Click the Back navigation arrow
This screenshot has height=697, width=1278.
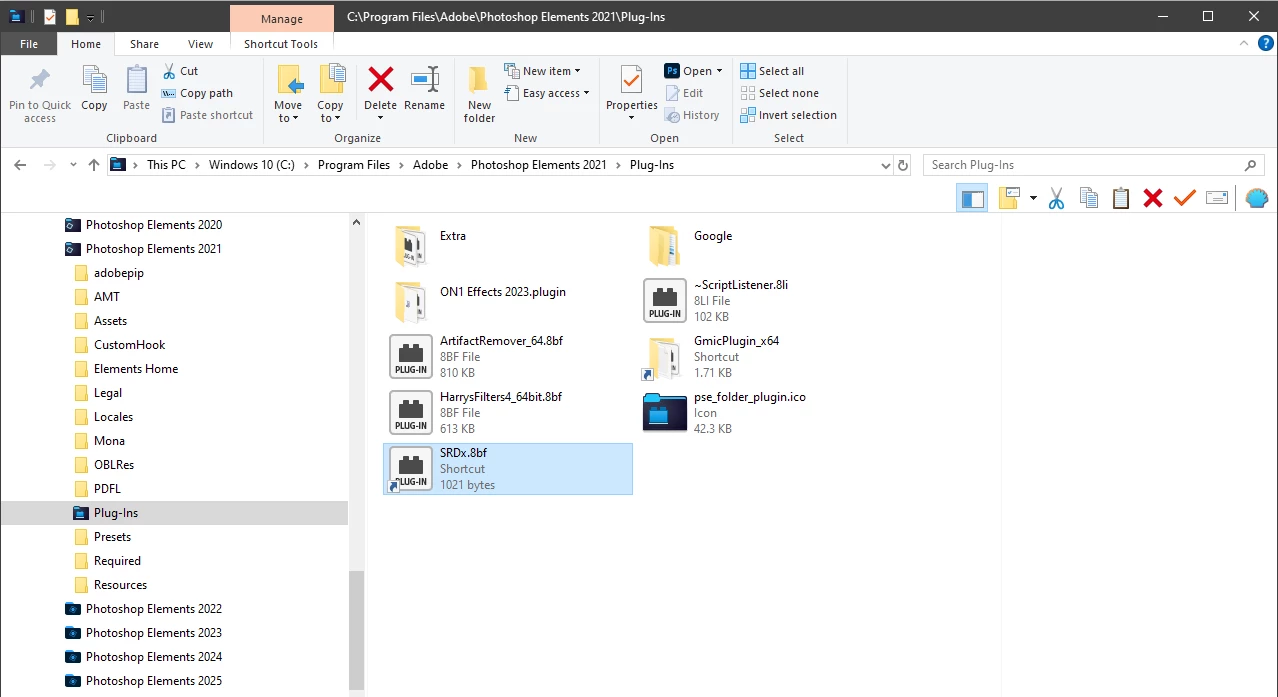(x=20, y=165)
